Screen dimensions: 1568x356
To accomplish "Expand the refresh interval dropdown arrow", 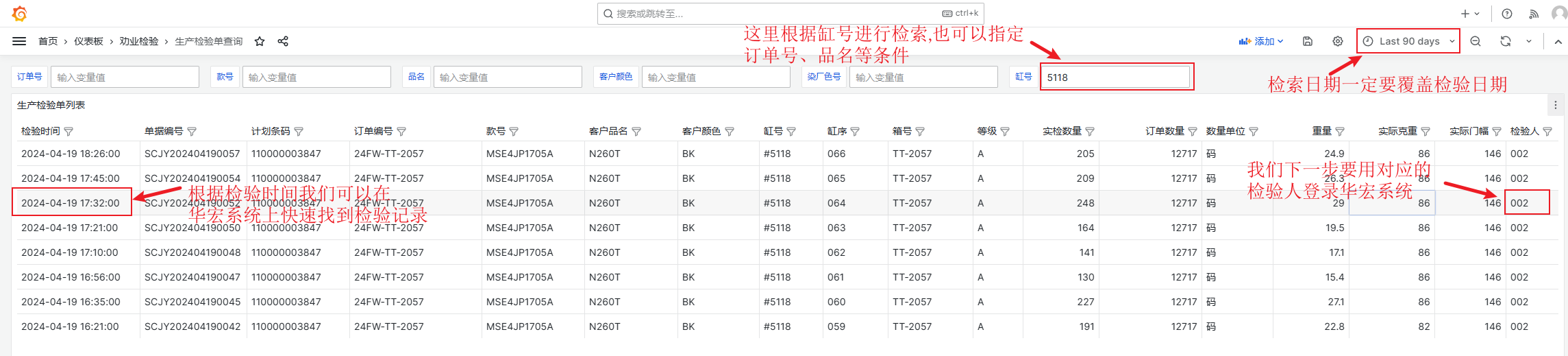I will (x=1529, y=41).
